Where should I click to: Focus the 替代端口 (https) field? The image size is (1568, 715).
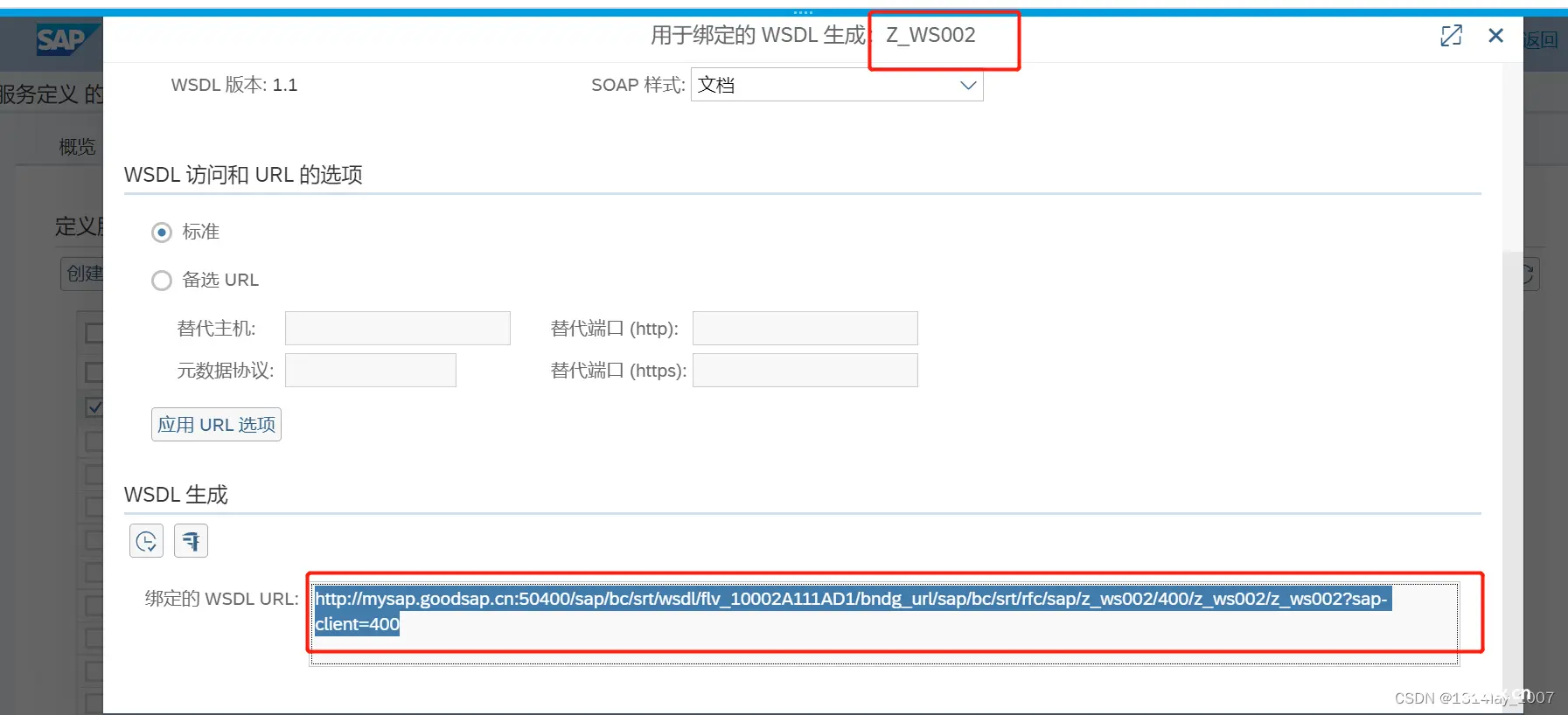tap(805, 371)
